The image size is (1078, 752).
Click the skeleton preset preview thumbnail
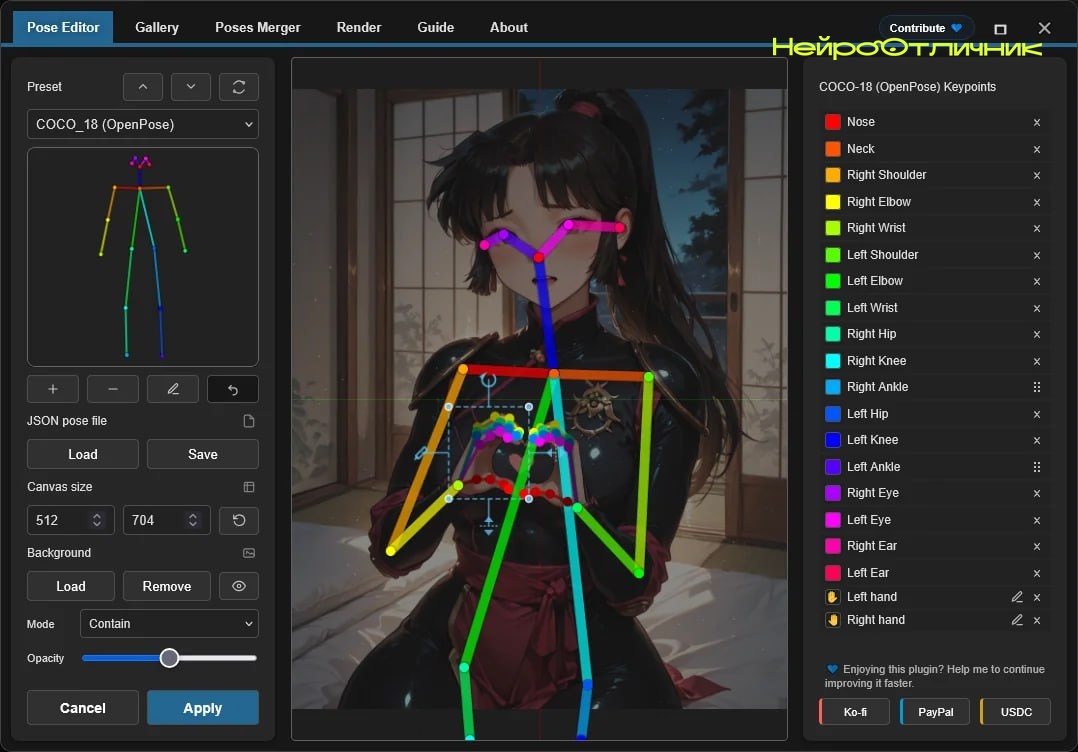143,257
